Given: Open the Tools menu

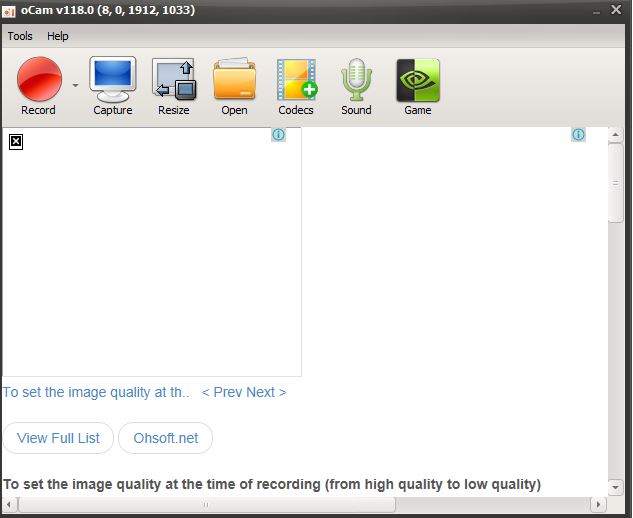Looking at the screenshot, I should 20,36.
